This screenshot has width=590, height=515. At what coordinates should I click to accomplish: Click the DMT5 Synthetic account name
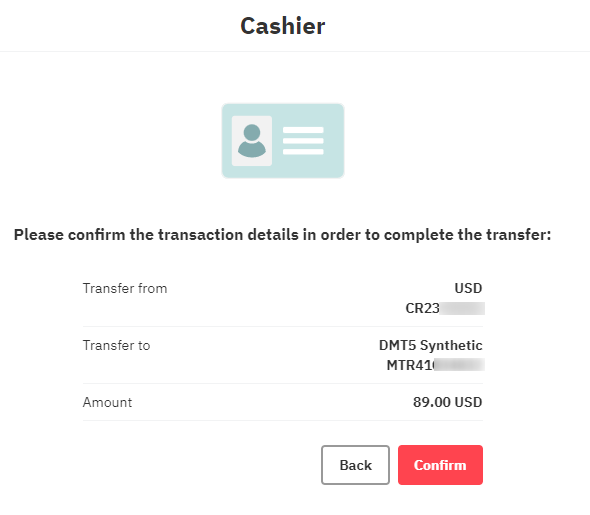[430, 345]
